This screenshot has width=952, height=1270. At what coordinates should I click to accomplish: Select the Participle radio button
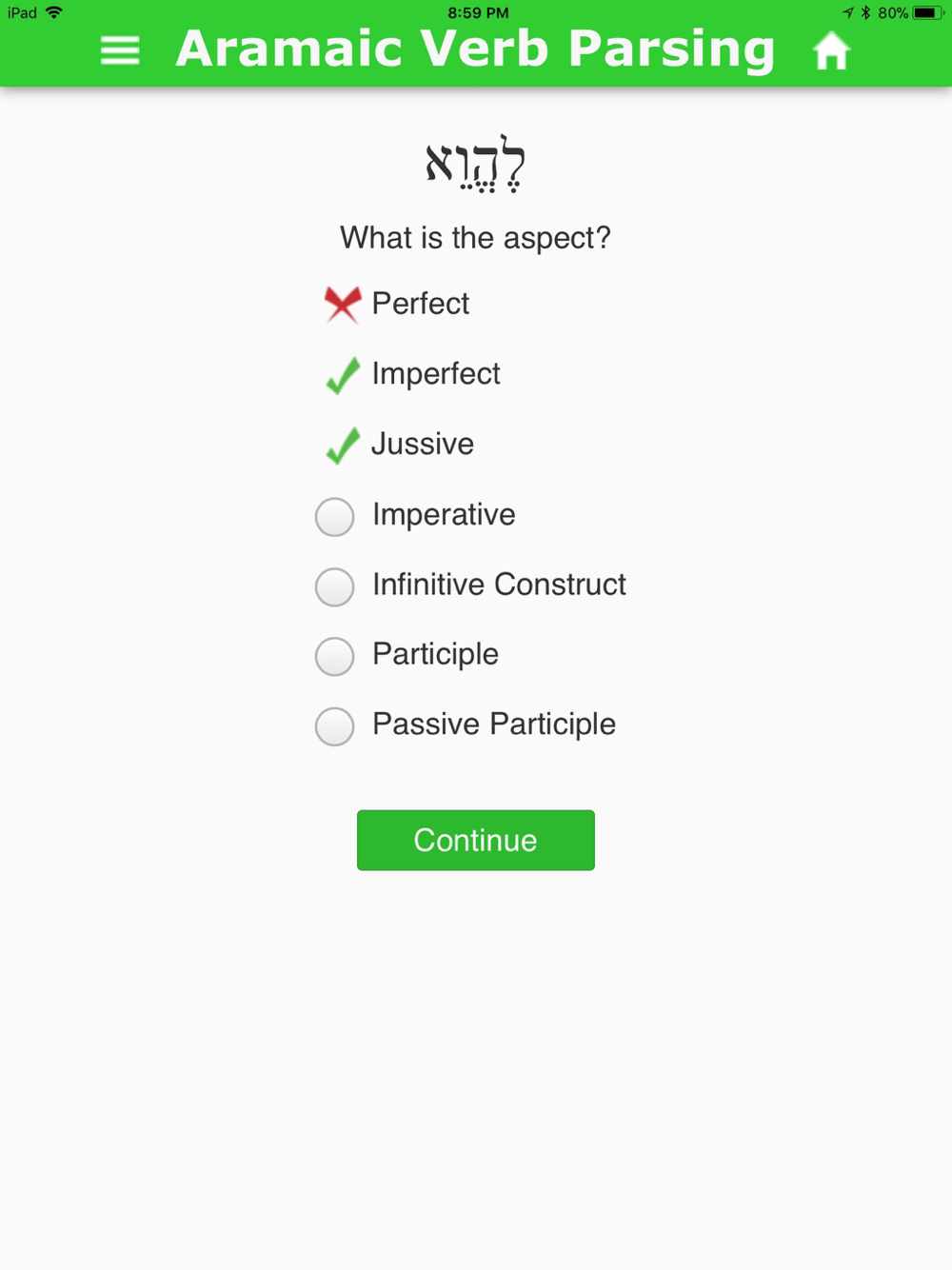click(335, 656)
